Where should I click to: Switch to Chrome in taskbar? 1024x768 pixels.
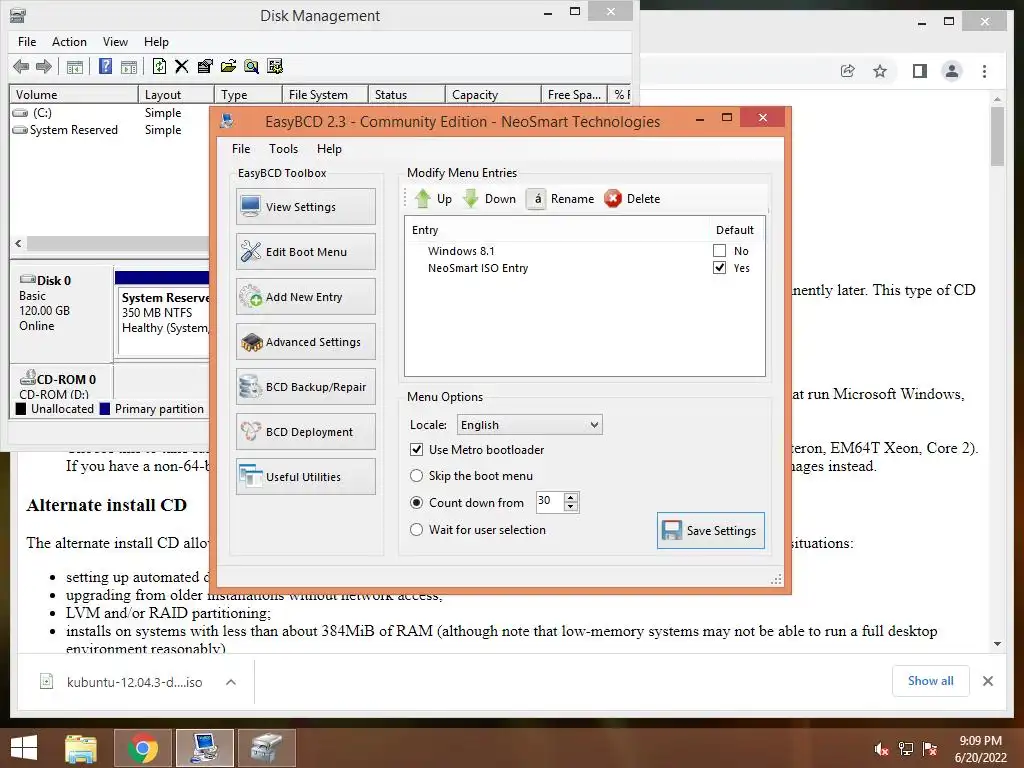tap(142, 748)
